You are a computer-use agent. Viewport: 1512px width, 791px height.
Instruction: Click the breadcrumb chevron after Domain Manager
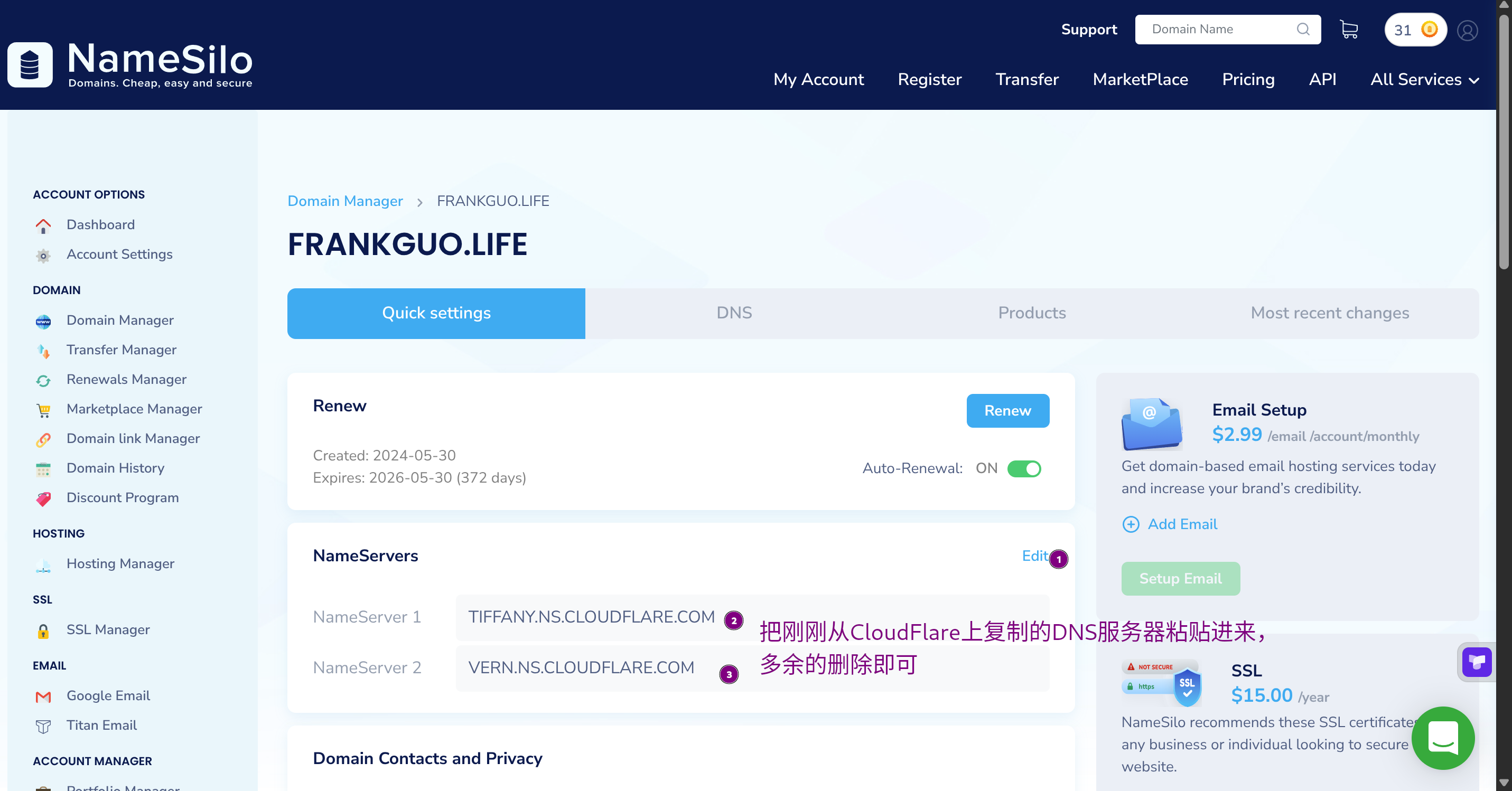419,202
